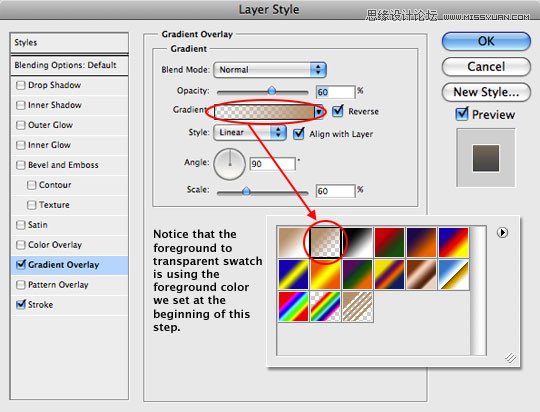Enable the Inner Glow checkbox
This screenshot has width=540, height=412.
[21, 145]
